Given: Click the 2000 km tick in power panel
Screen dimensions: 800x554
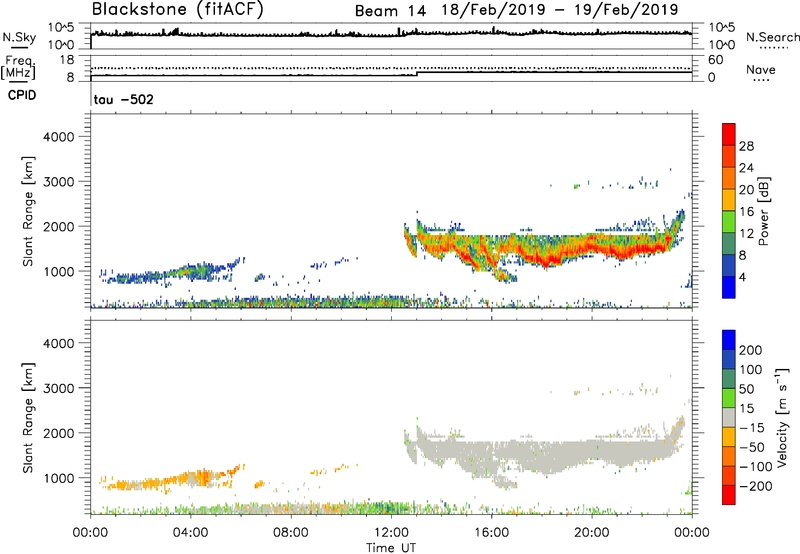Looking at the screenshot, I should 59,226.
